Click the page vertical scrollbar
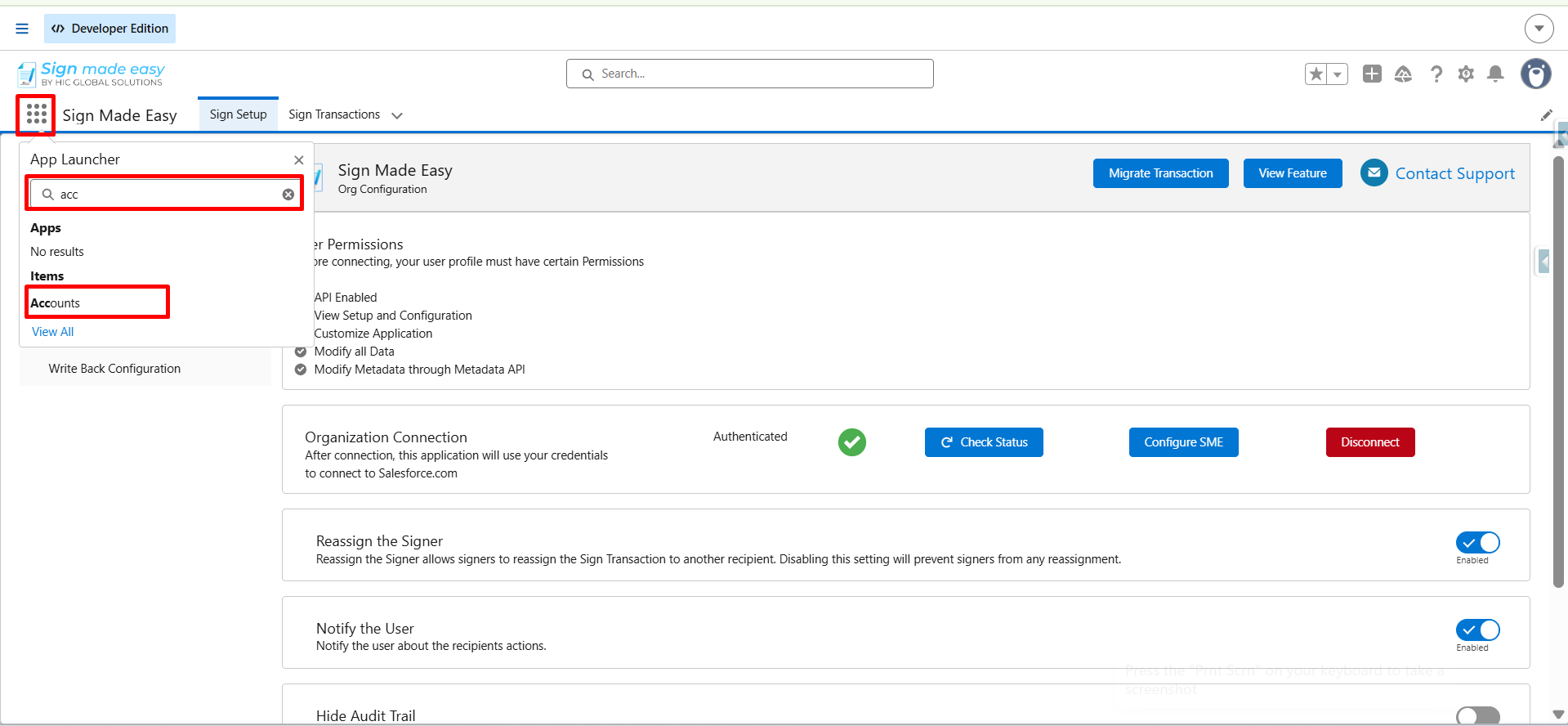1568x726 pixels. tap(1558, 372)
